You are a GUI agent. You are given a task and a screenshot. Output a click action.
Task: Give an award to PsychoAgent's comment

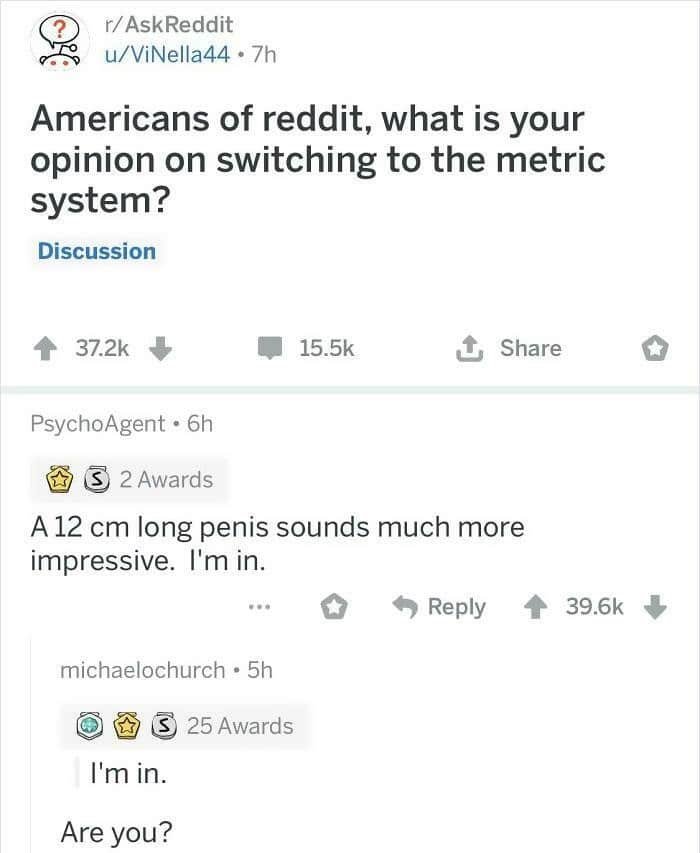333,607
